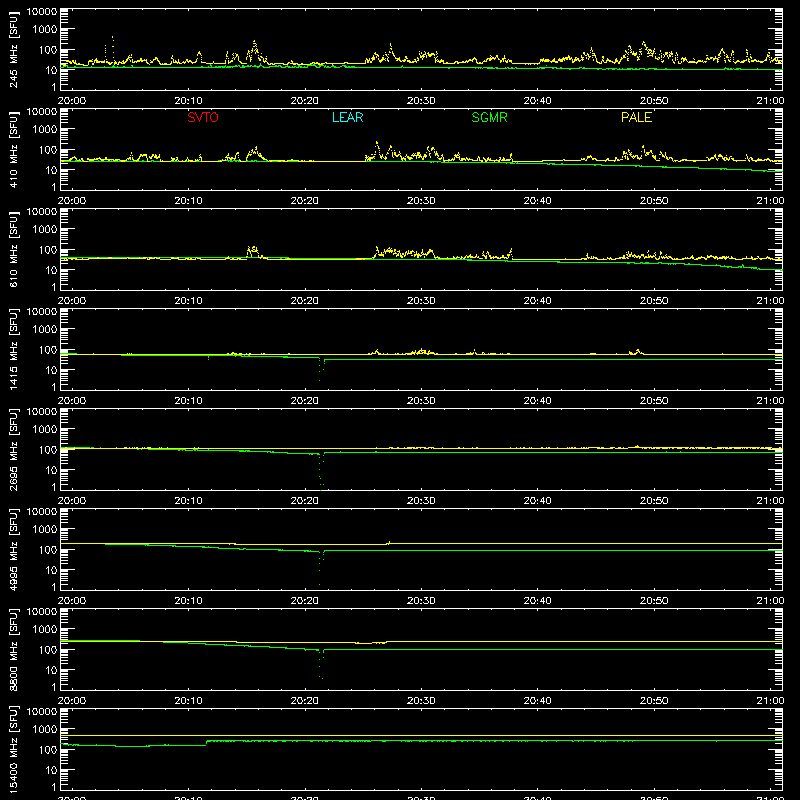The height and width of the screenshot is (800, 800).
Task: Click the green SGMR station label
Action: [x=489, y=117]
